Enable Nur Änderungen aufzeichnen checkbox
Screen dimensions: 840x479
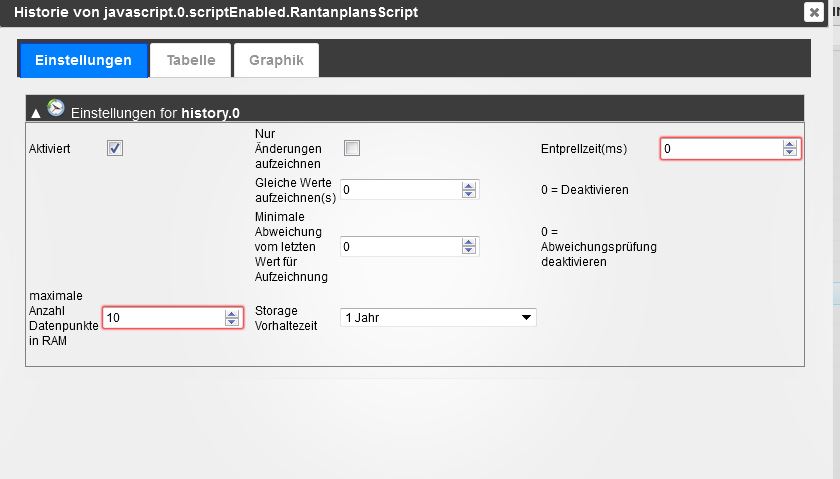coord(352,148)
